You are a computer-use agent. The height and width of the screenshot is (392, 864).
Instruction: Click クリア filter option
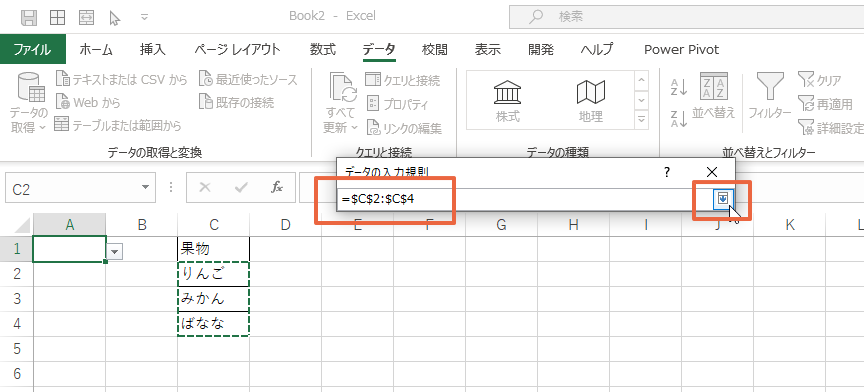point(820,80)
